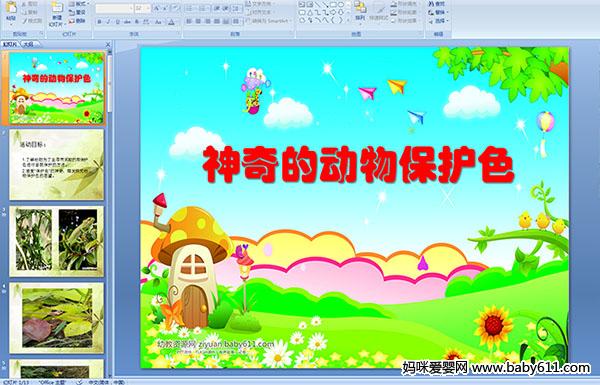Viewport: 600px width, 385px height.
Task: Expand the Shapes gallery More arrow
Action: pos(348,20)
